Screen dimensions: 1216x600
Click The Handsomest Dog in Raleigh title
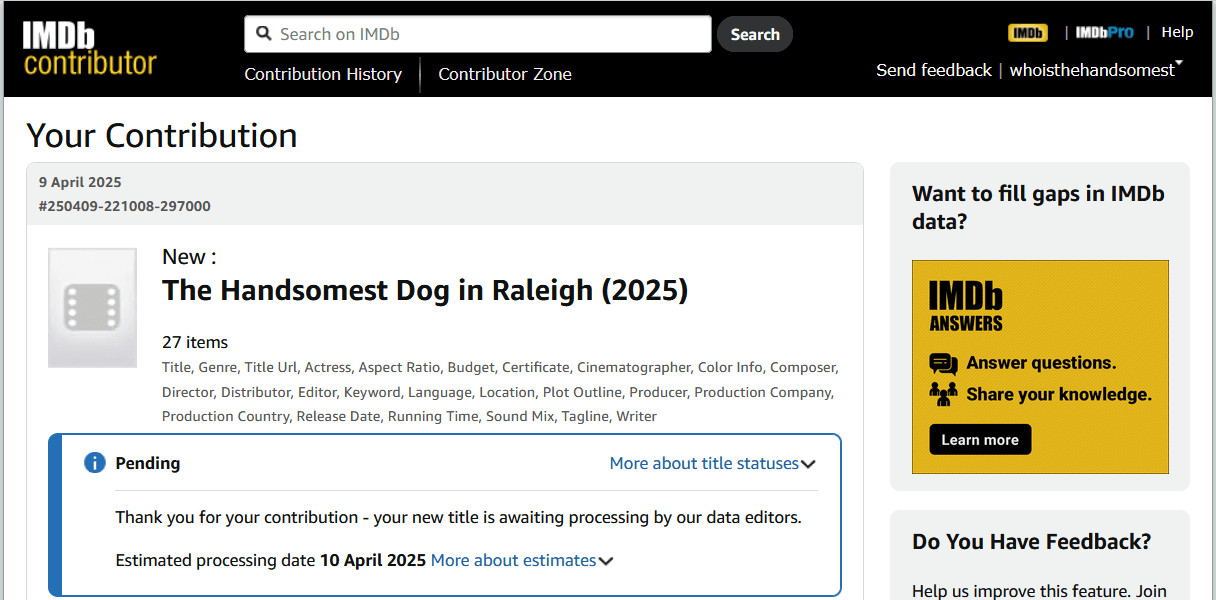click(425, 290)
